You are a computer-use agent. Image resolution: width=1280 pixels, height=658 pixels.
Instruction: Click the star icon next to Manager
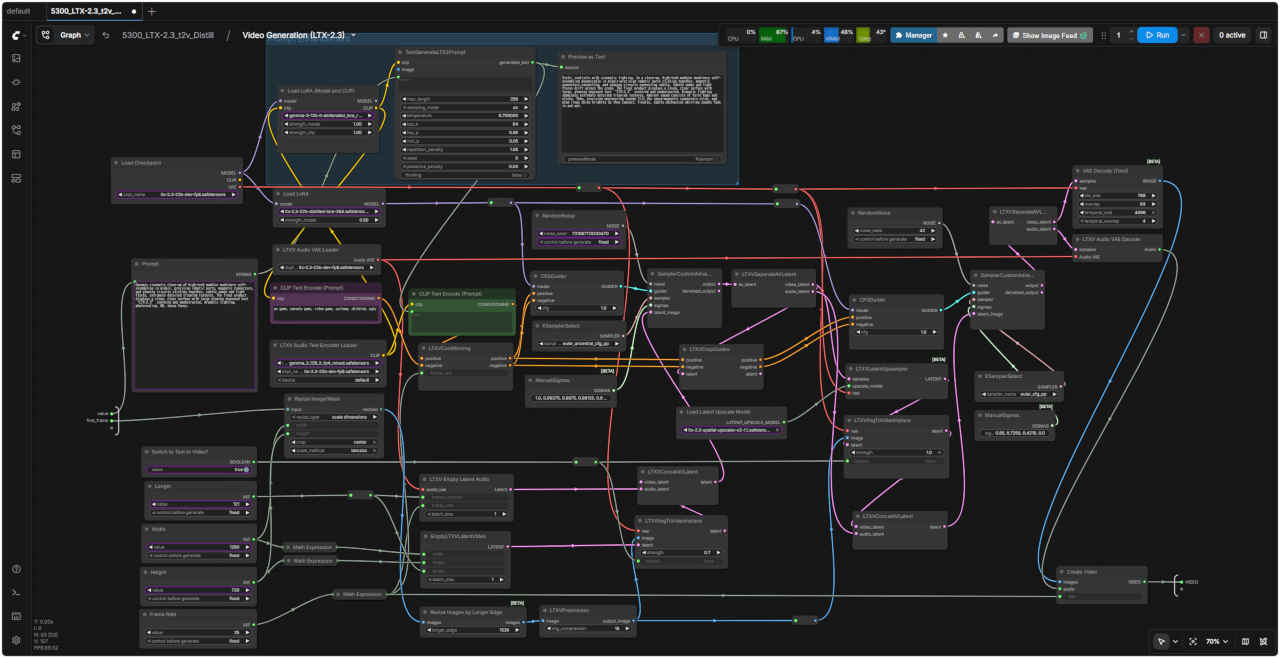point(945,35)
